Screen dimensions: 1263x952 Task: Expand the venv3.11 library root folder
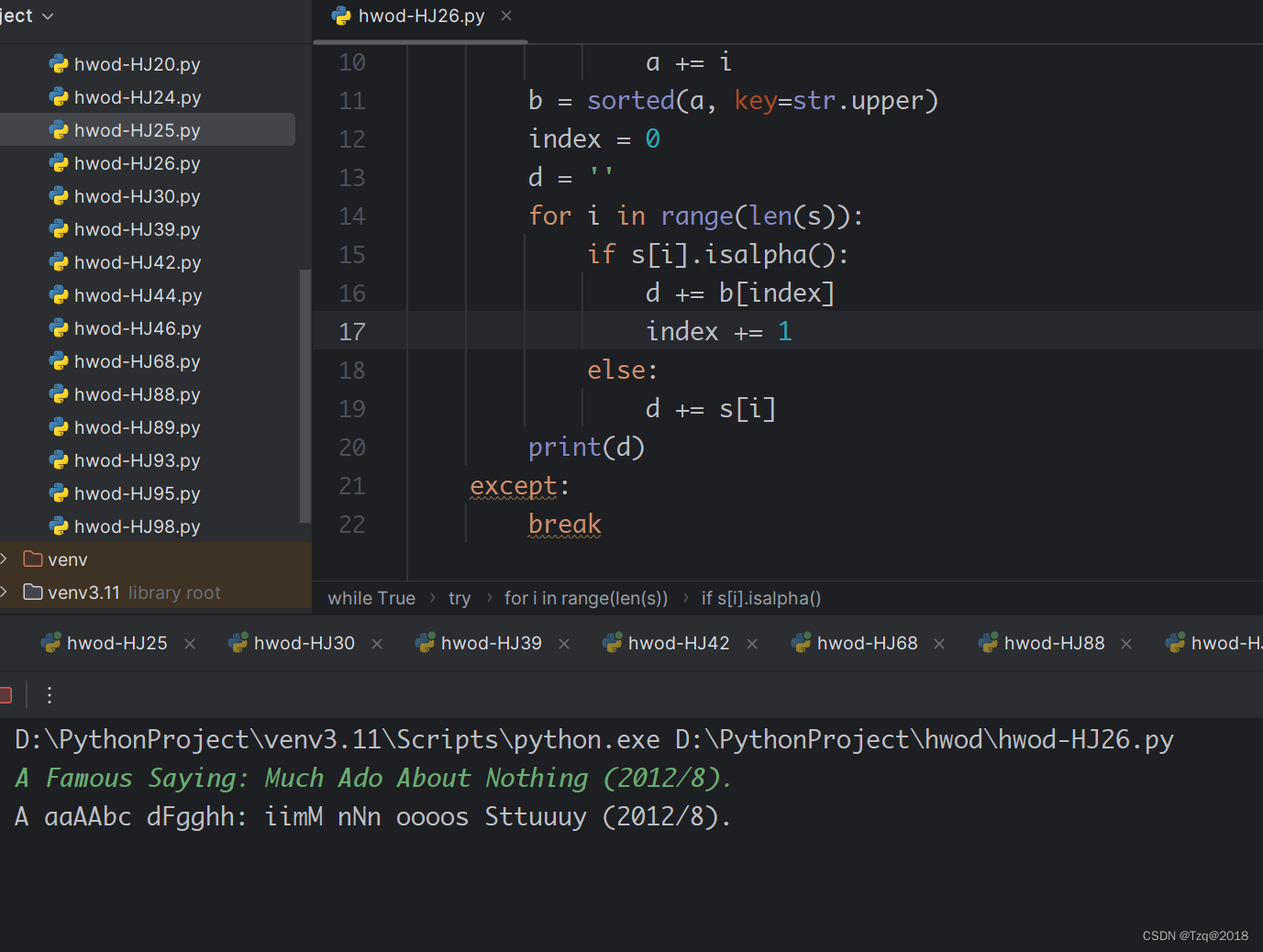point(4,592)
